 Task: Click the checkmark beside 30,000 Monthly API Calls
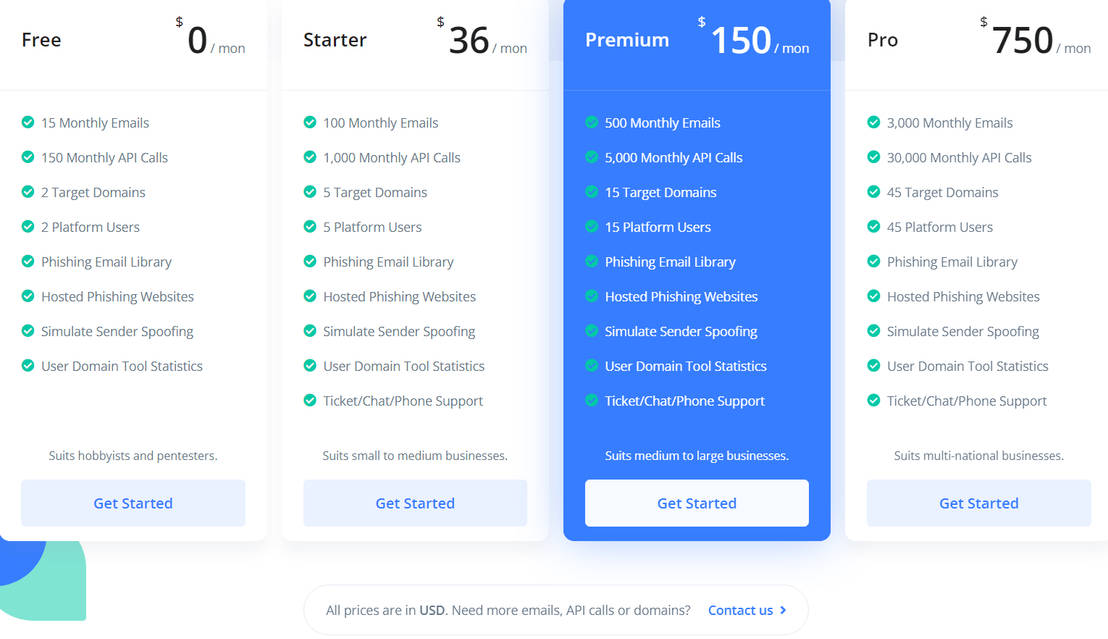coord(873,157)
